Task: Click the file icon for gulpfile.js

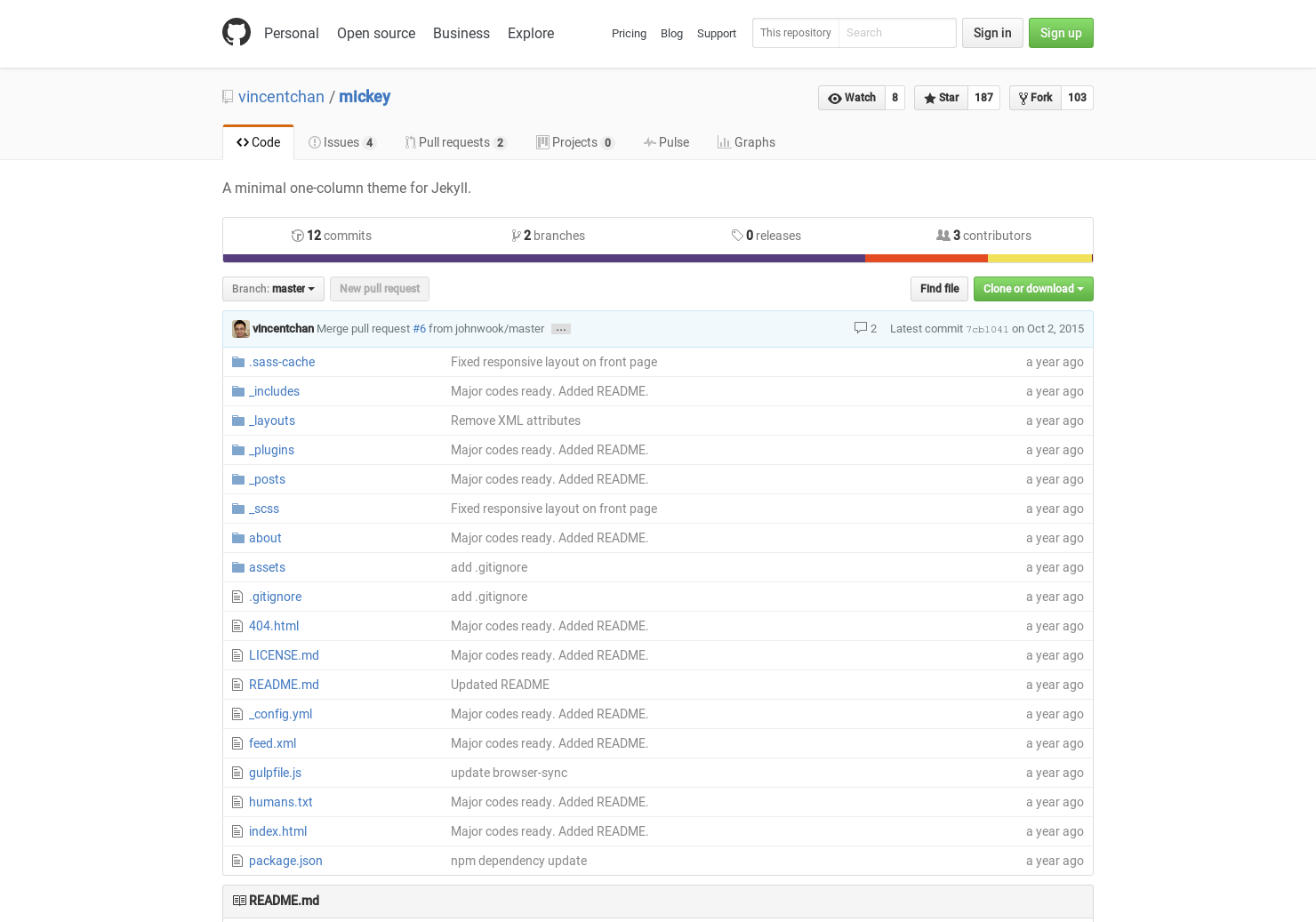Action: (x=237, y=773)
